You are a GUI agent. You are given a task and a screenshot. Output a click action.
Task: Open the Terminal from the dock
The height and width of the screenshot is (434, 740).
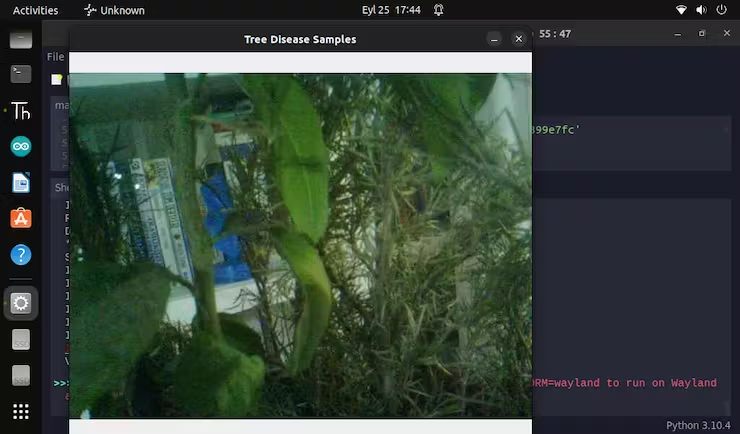tap(21, 74)
